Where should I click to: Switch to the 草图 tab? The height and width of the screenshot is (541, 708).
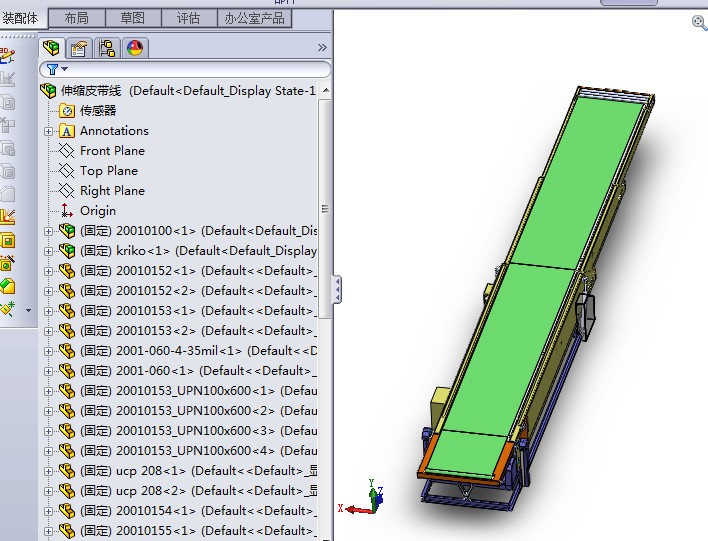pos(133,19)
